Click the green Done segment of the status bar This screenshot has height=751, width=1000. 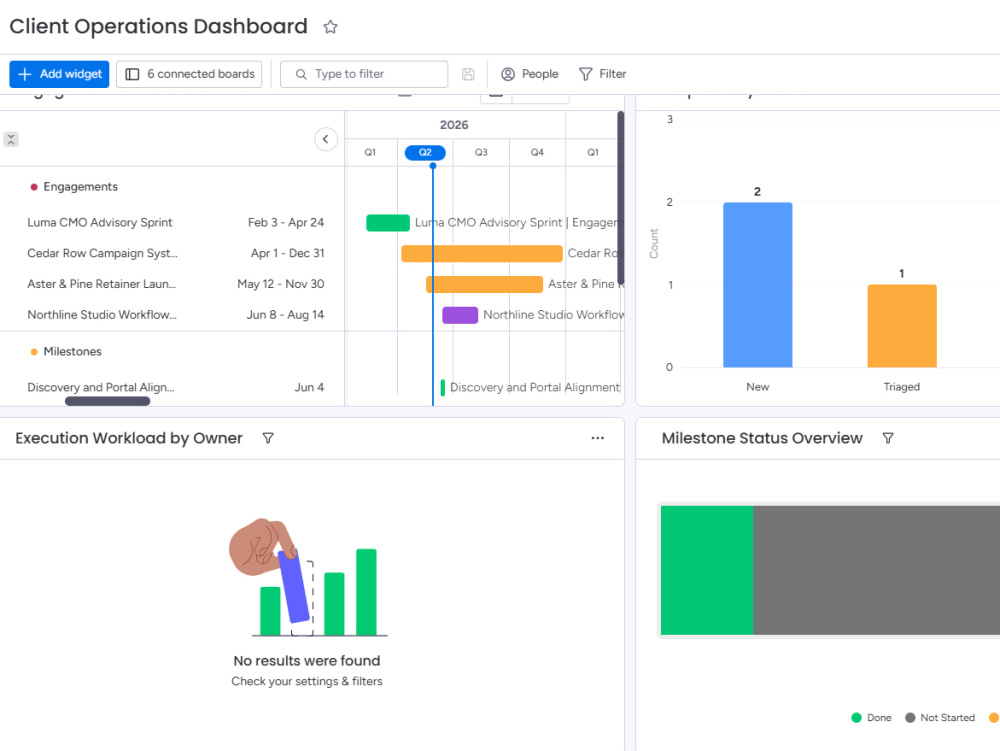point(707,570)
